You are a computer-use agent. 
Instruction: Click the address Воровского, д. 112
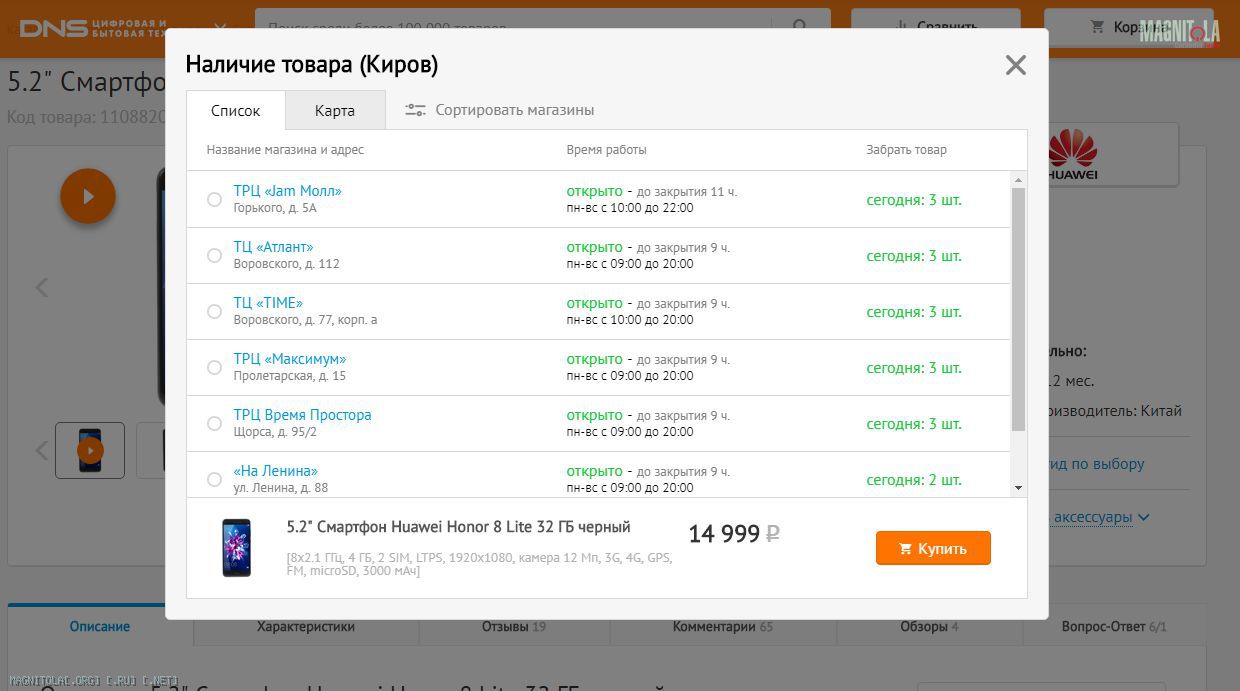click(286, 264)
